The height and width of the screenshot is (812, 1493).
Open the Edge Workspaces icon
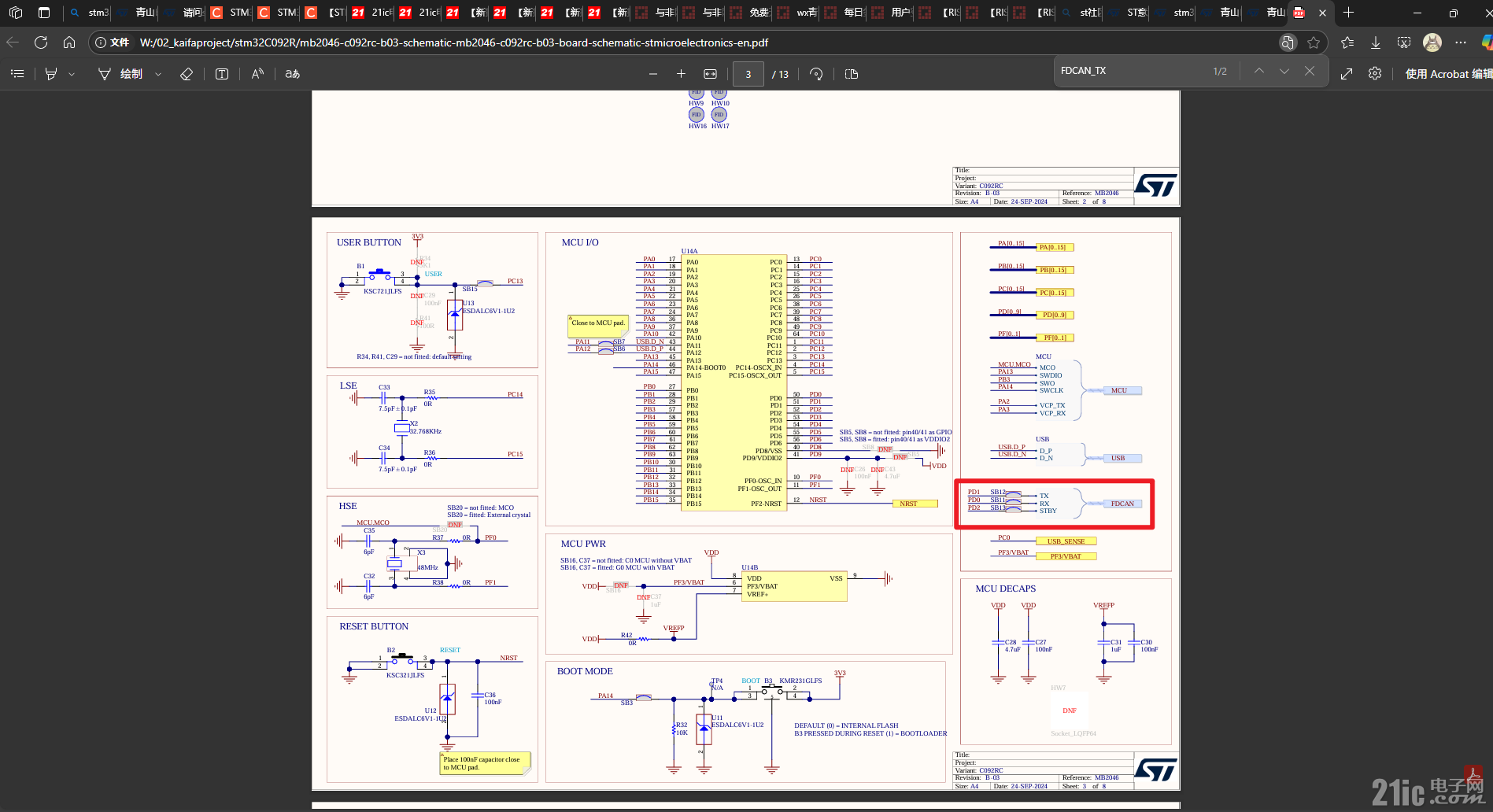click(x=16, y=13)
